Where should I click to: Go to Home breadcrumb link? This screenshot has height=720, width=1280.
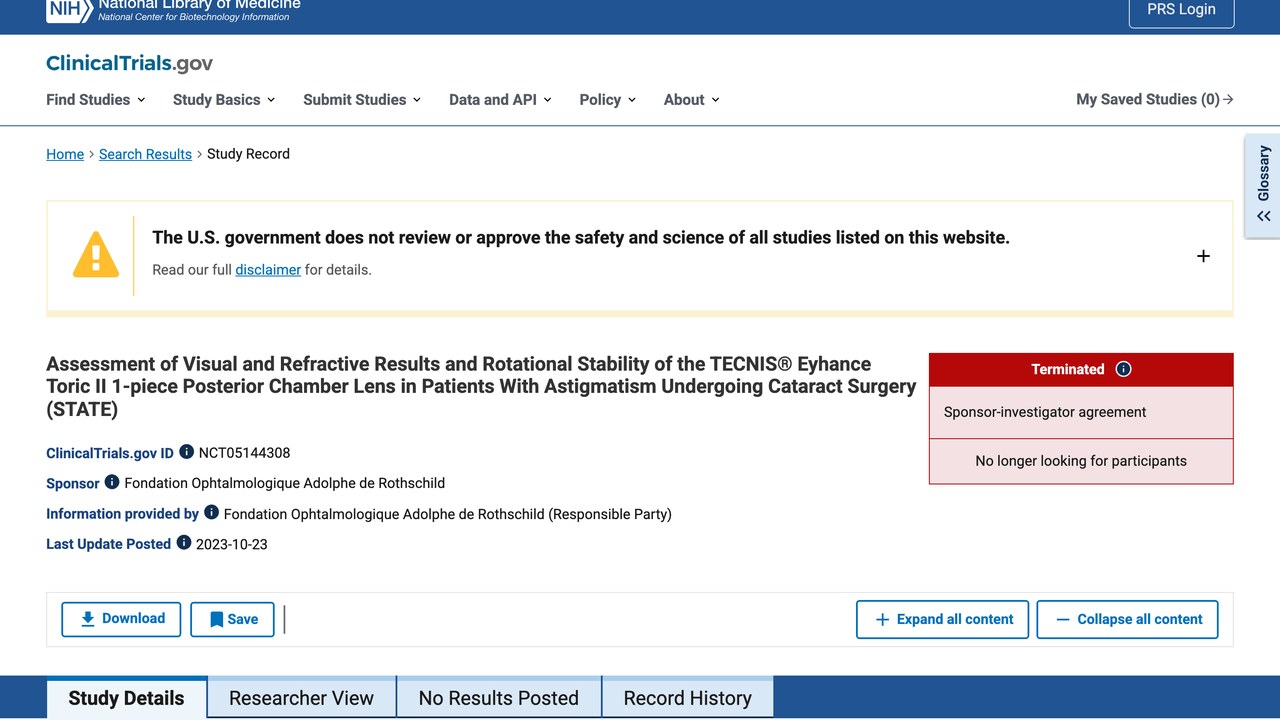click(x=65, y=154)
